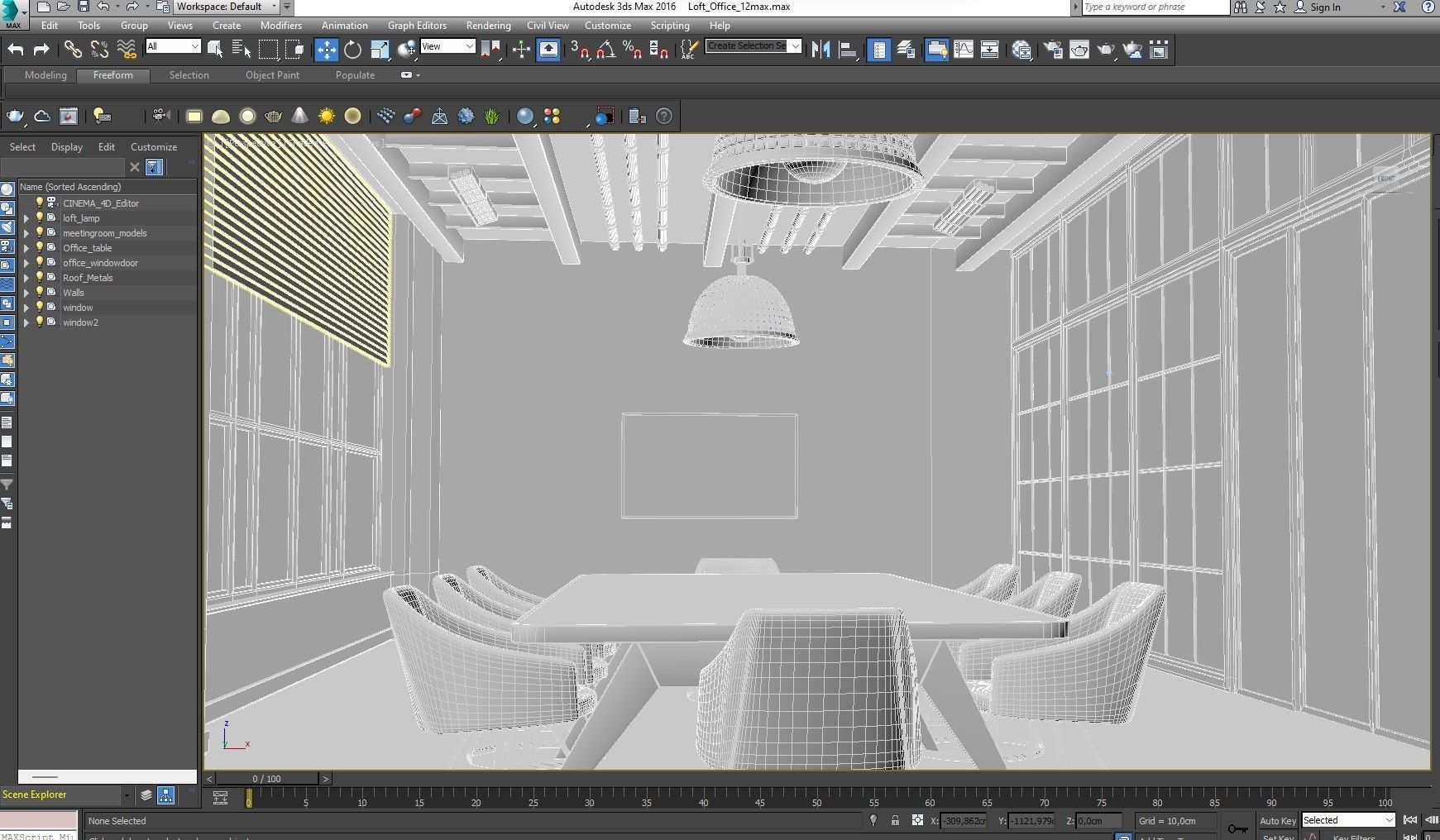Screen dimensions: 1440x840
Task: Click the Undo arrow
Action: [16, 50]
